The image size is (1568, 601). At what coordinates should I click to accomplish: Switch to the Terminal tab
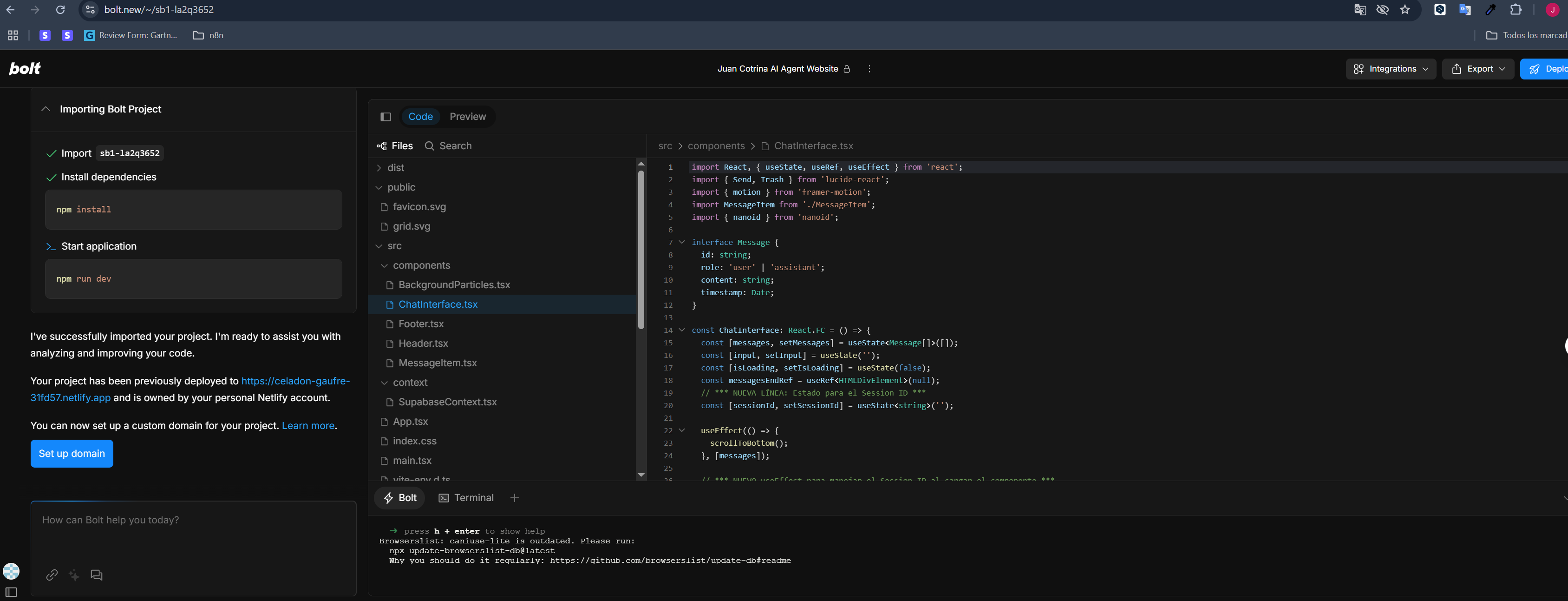(x=466, y=497)
